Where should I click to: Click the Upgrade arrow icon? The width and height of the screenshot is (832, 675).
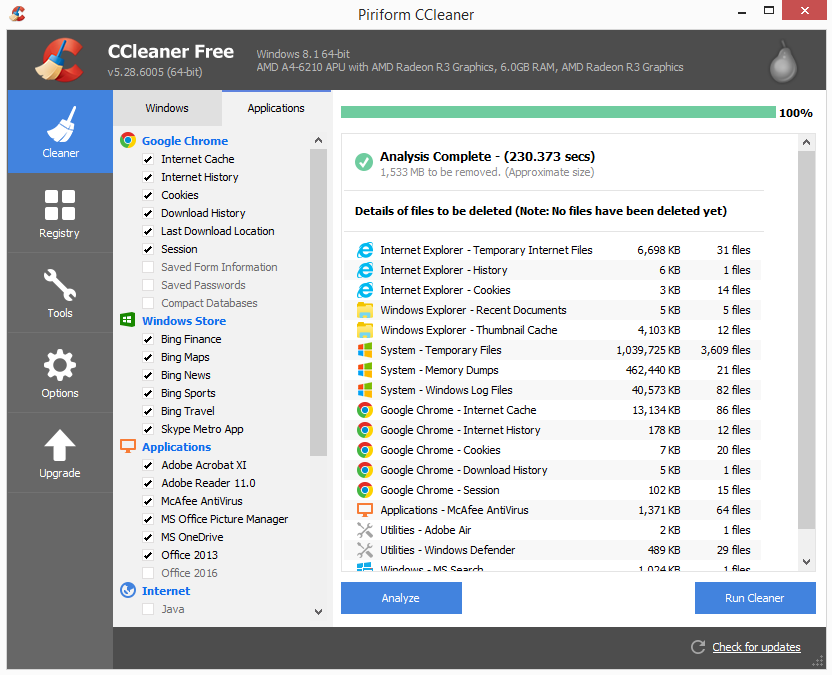point(59,445)
